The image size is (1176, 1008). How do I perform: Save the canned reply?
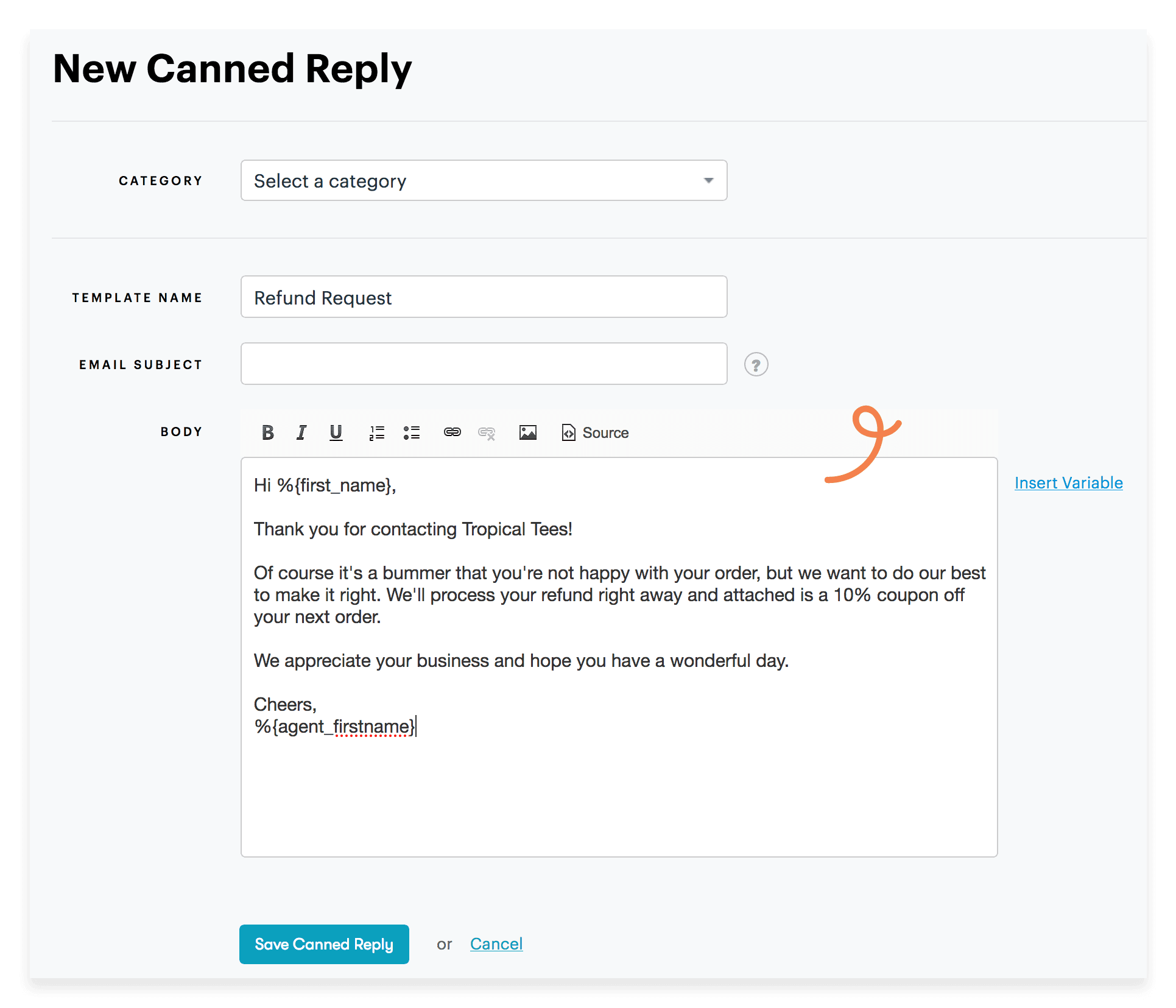(324, 944)
